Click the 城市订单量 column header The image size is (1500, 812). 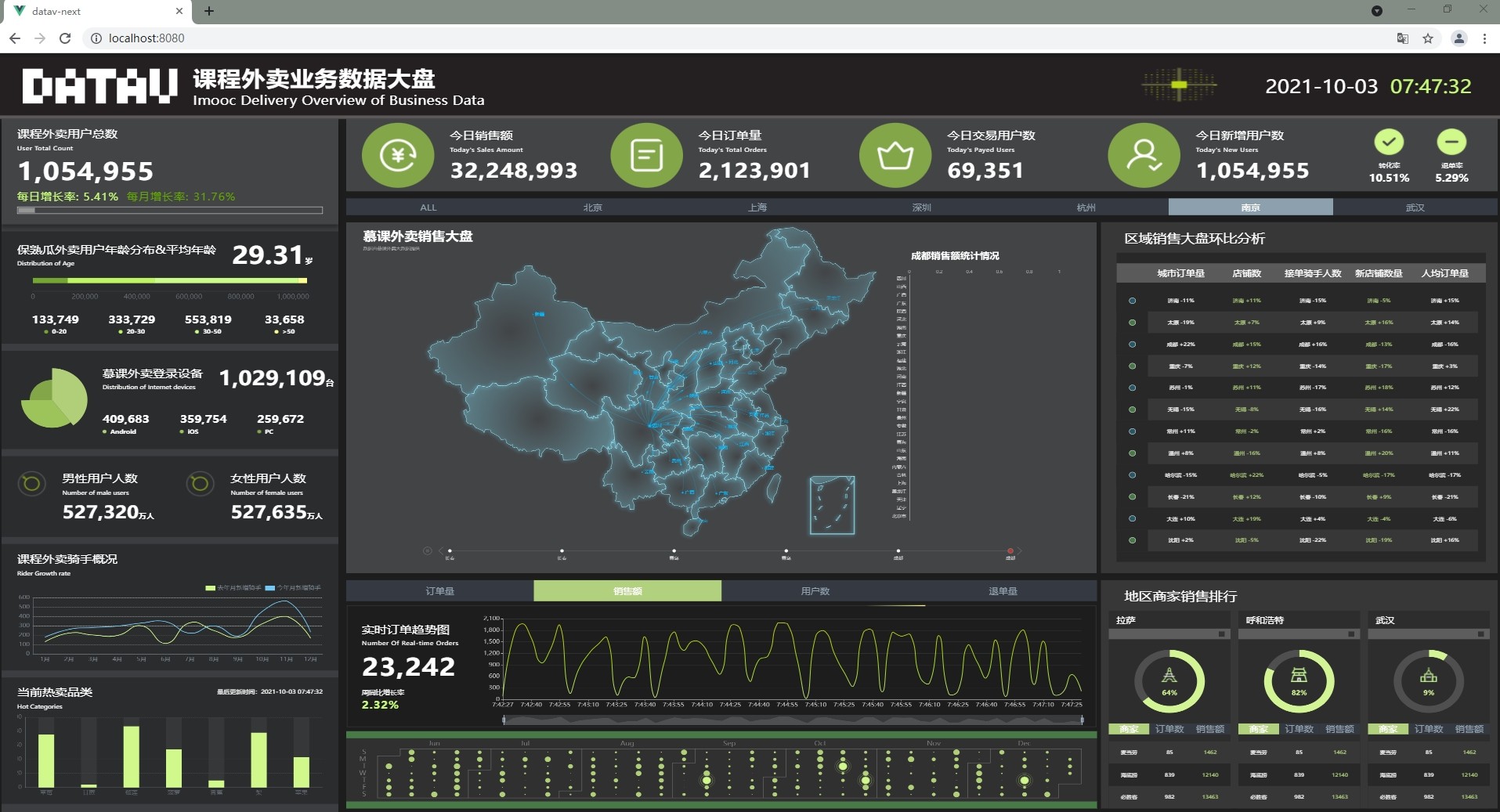point(1181,273)
